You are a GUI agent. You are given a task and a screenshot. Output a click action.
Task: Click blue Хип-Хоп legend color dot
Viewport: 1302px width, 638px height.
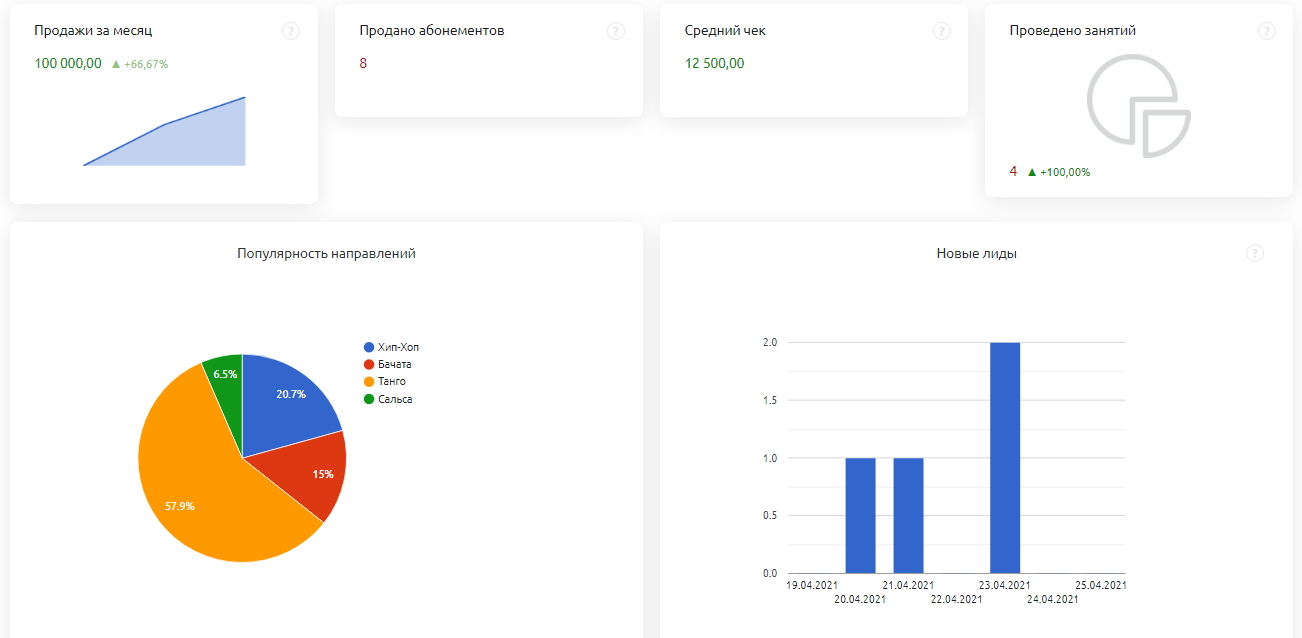point(369,347)
